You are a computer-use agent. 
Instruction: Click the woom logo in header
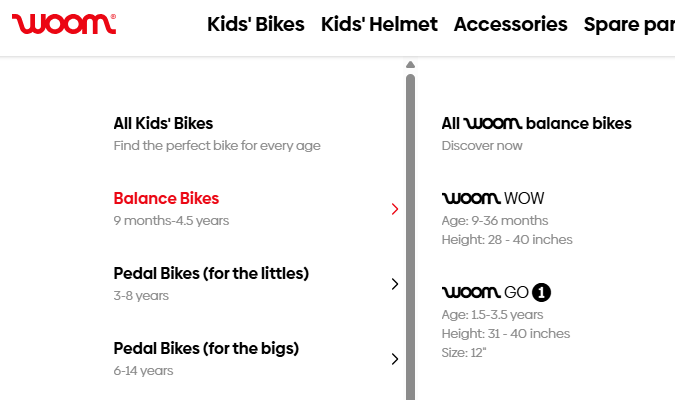(x=64, y=24)
